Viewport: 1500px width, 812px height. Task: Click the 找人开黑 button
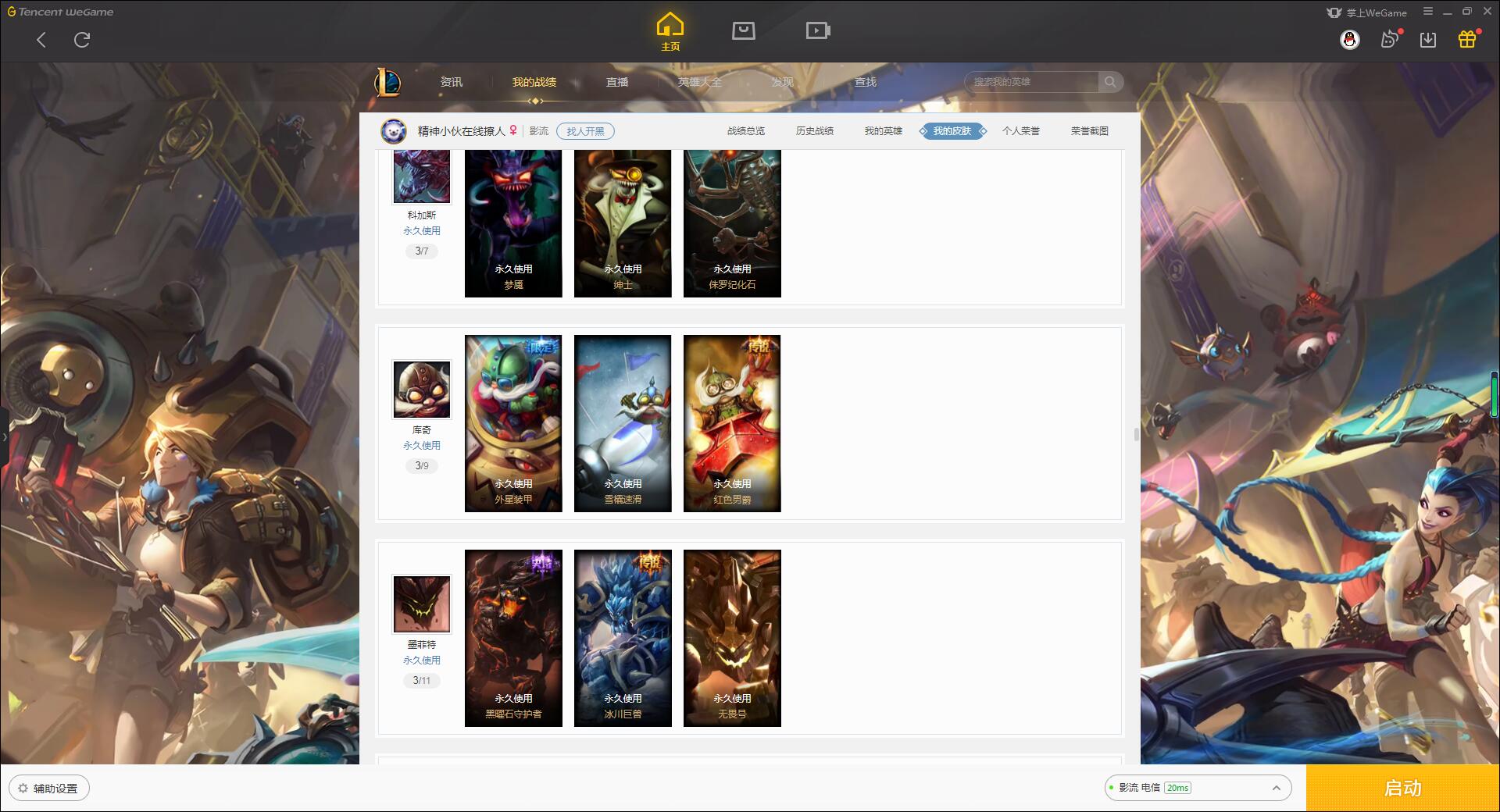585,131
